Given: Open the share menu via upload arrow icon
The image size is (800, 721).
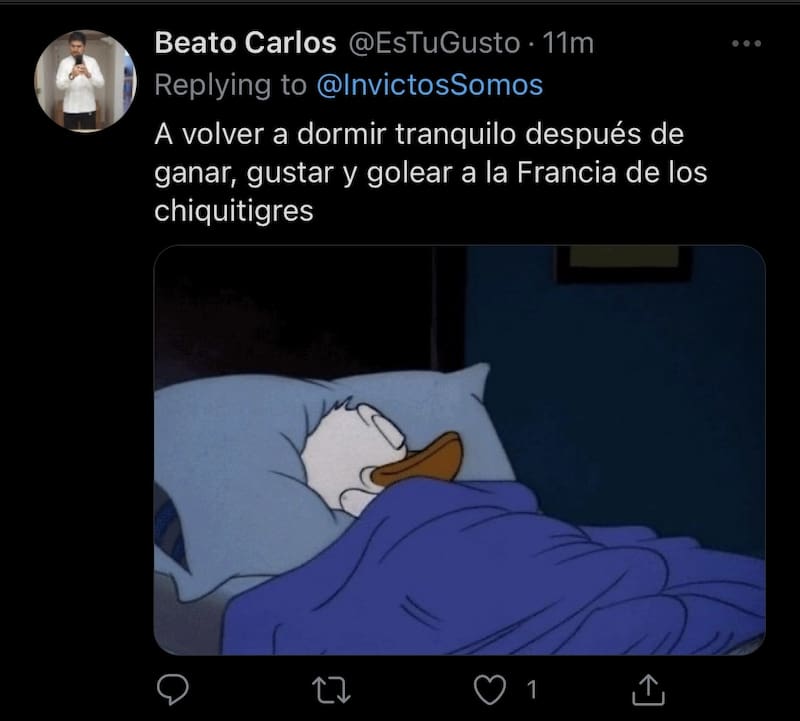Looking at the screenshot, I should (x=648, y=690).
